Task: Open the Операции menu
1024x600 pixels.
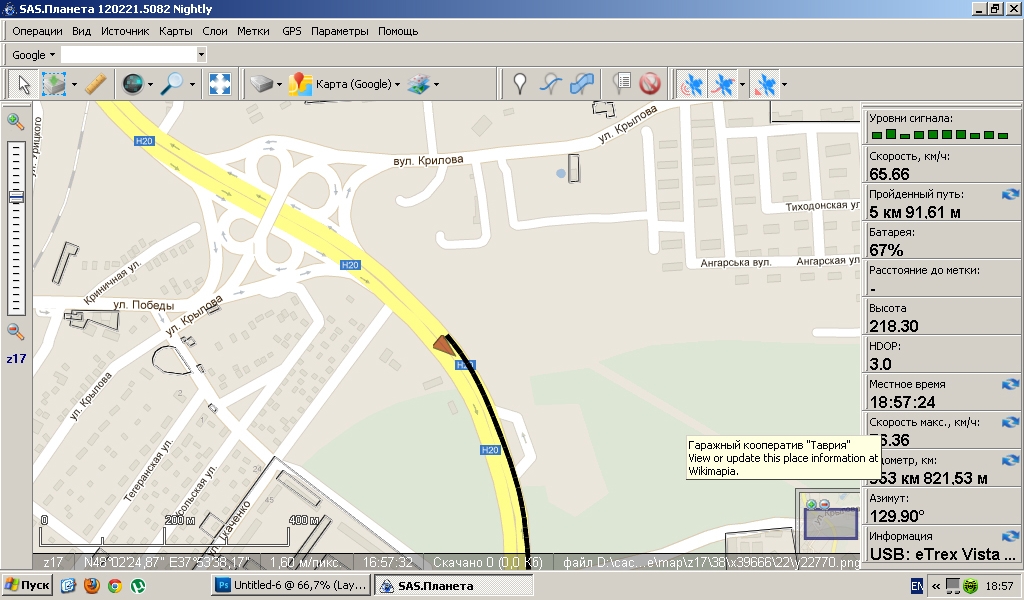Action: [x=37, y=31]
